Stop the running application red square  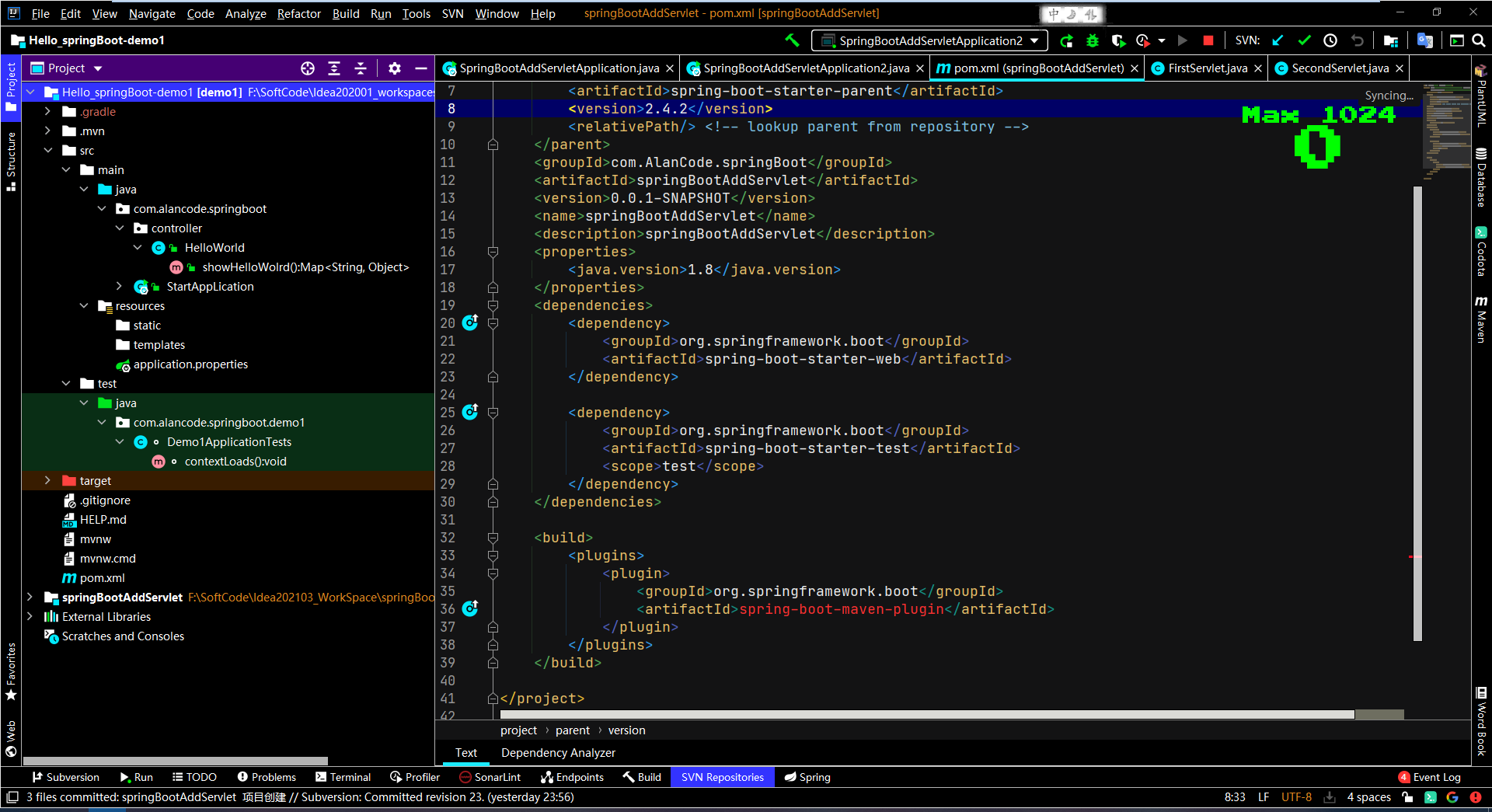[x=1208, y=40]
